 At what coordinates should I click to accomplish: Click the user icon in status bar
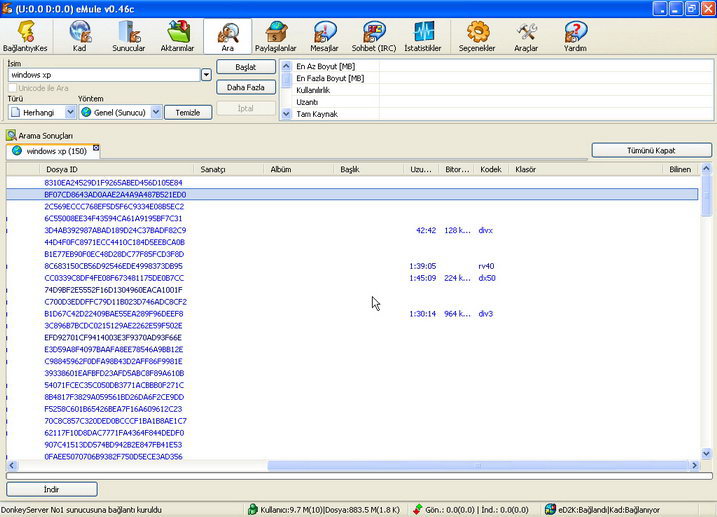point(253,509)
